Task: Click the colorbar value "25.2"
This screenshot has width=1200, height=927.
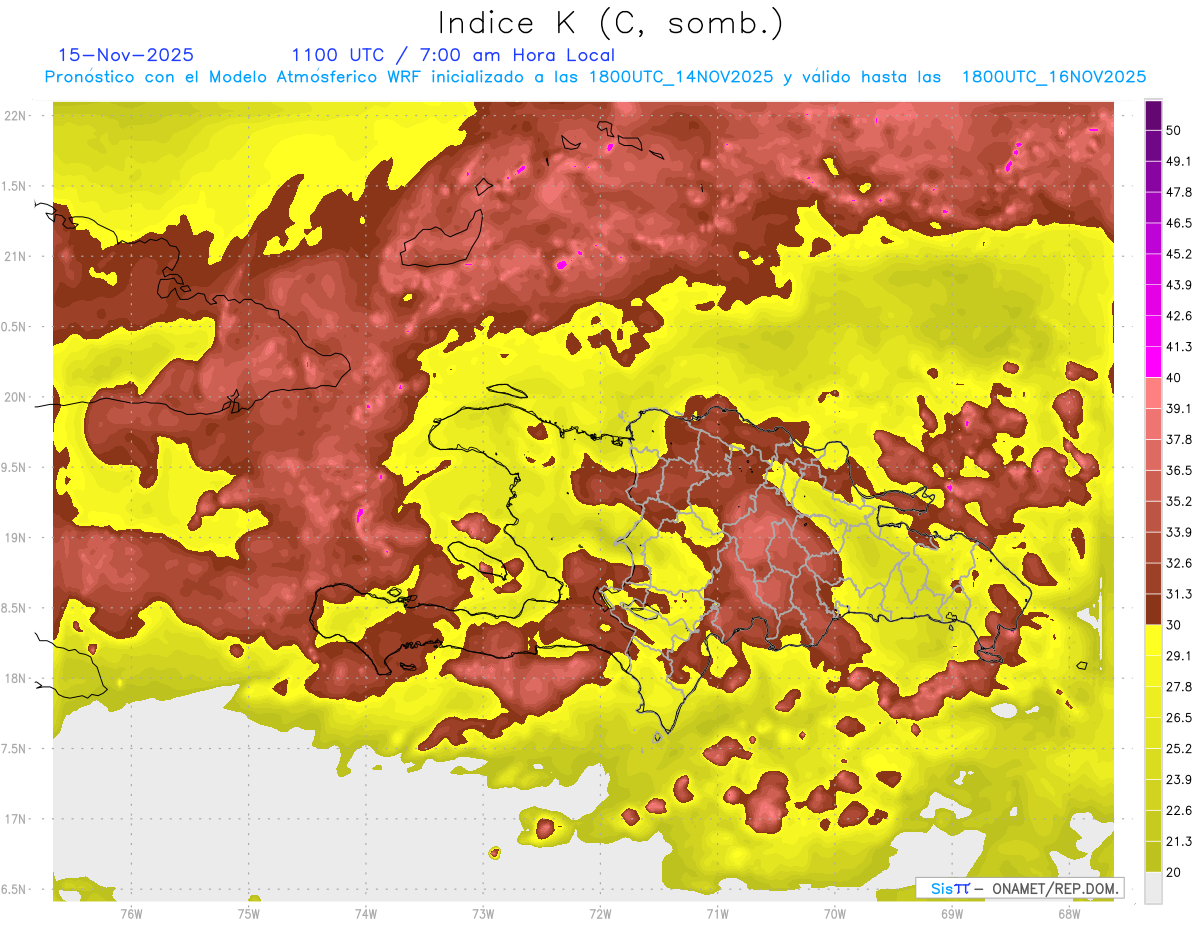Action: click(1178, 749)
